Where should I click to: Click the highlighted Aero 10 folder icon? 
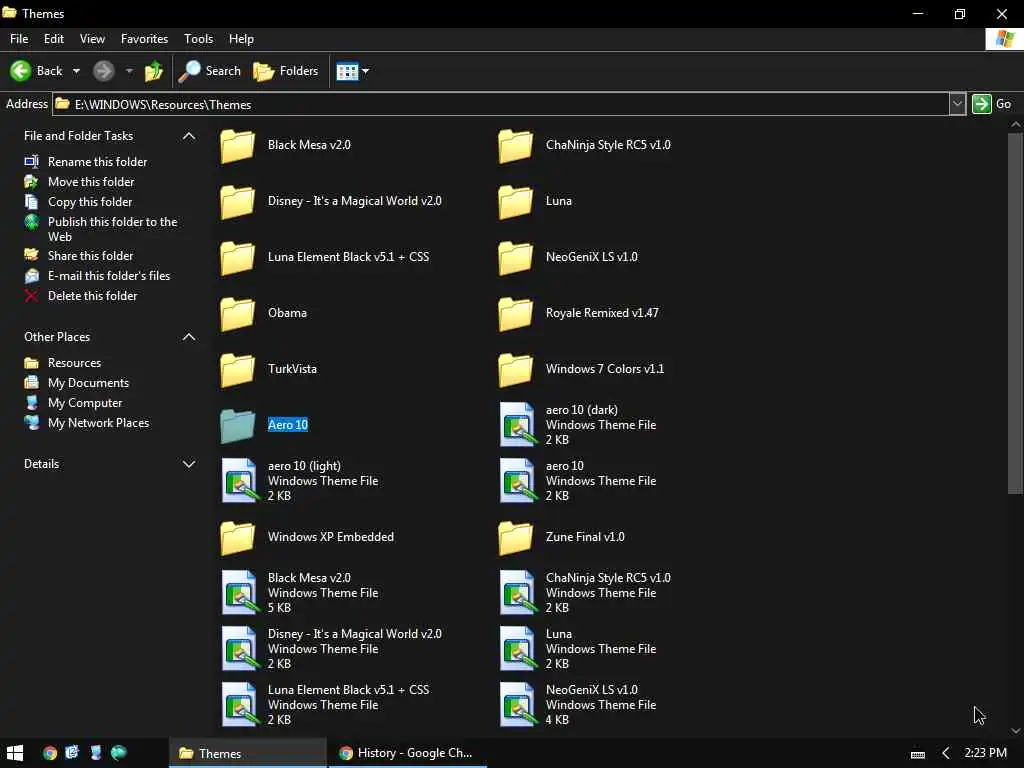pos(237,426)
